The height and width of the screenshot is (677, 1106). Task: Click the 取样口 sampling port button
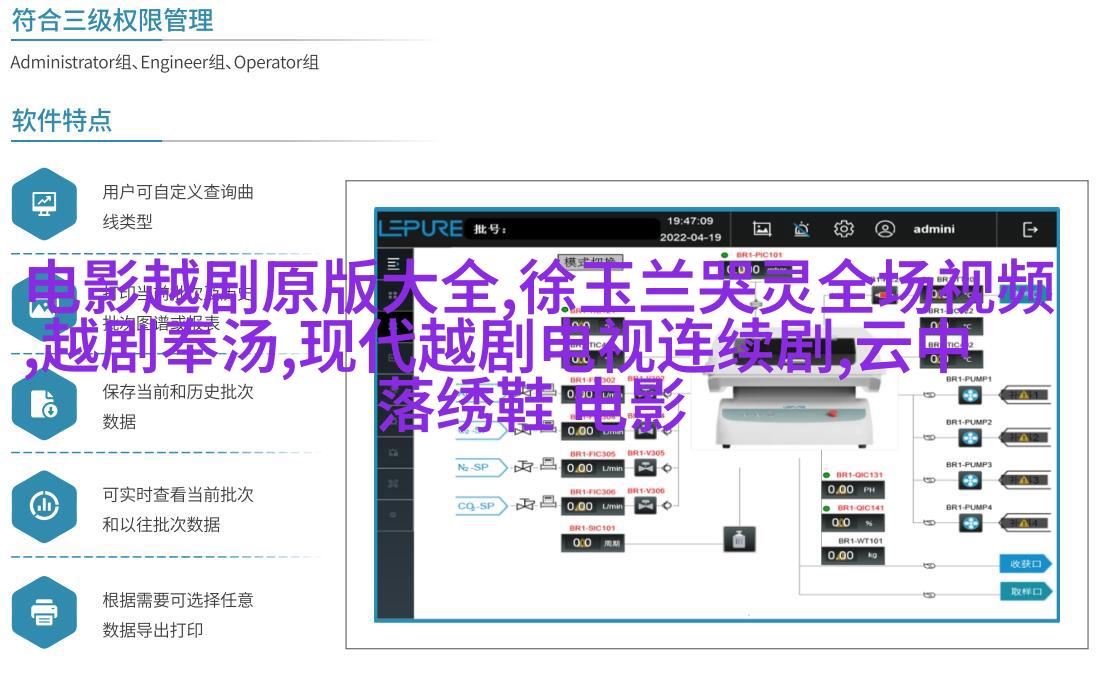click(x=1026, y=591)
